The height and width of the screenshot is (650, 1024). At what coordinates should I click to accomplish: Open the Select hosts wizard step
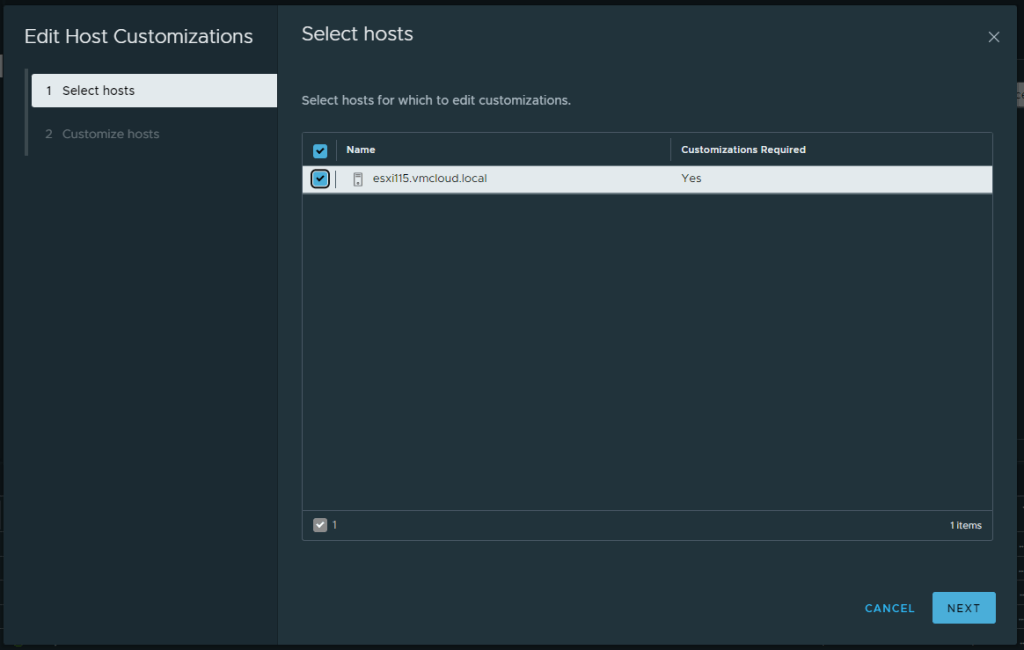(x=154, y=90)
